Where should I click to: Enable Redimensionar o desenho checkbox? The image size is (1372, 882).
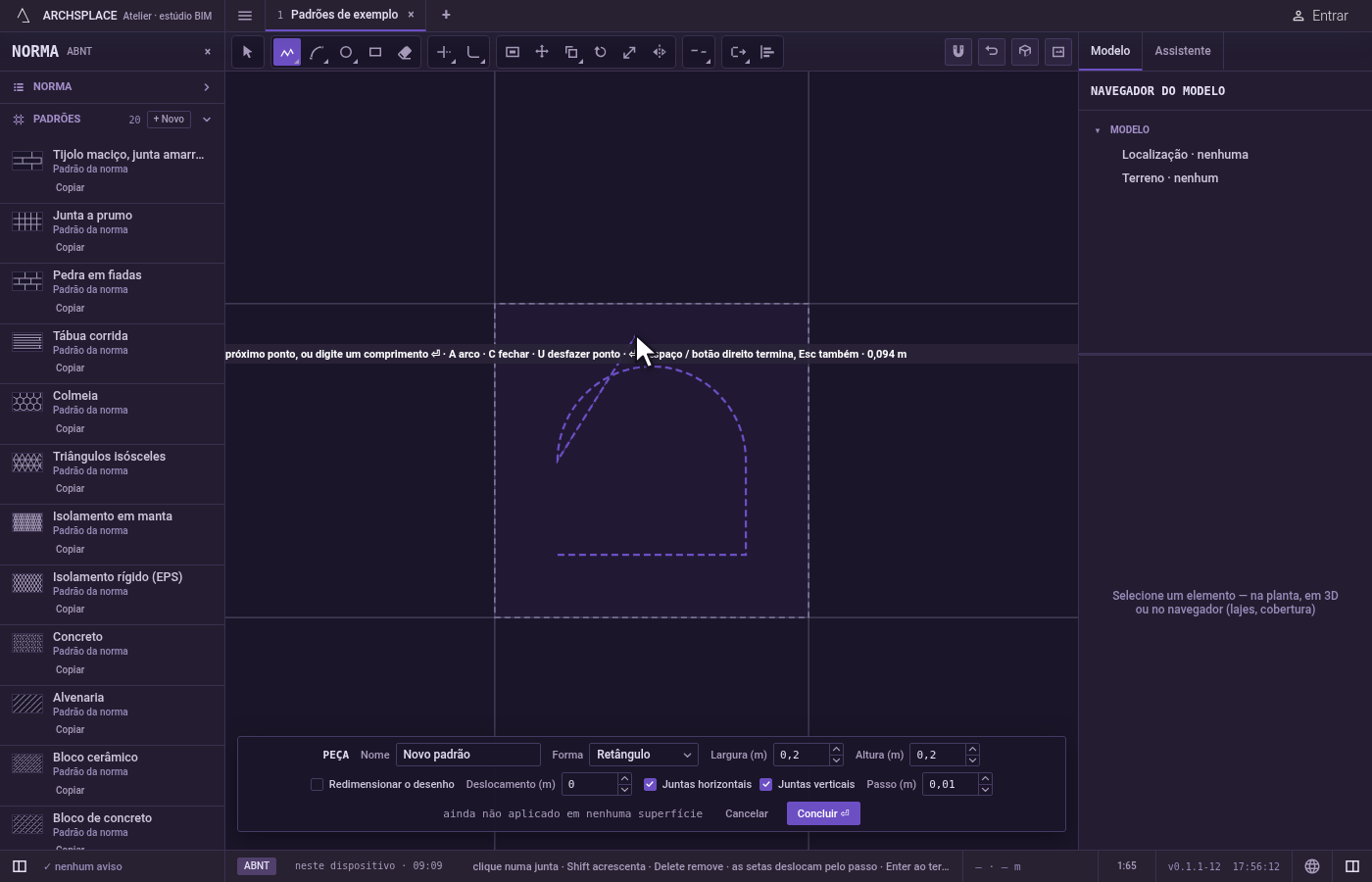pos(317,784)
